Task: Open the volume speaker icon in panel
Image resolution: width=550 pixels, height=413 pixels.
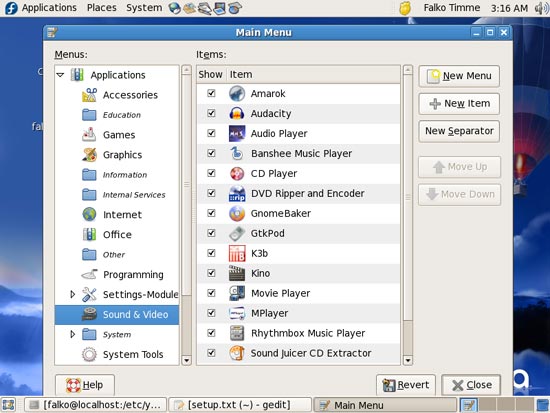Action: point(541,8)
